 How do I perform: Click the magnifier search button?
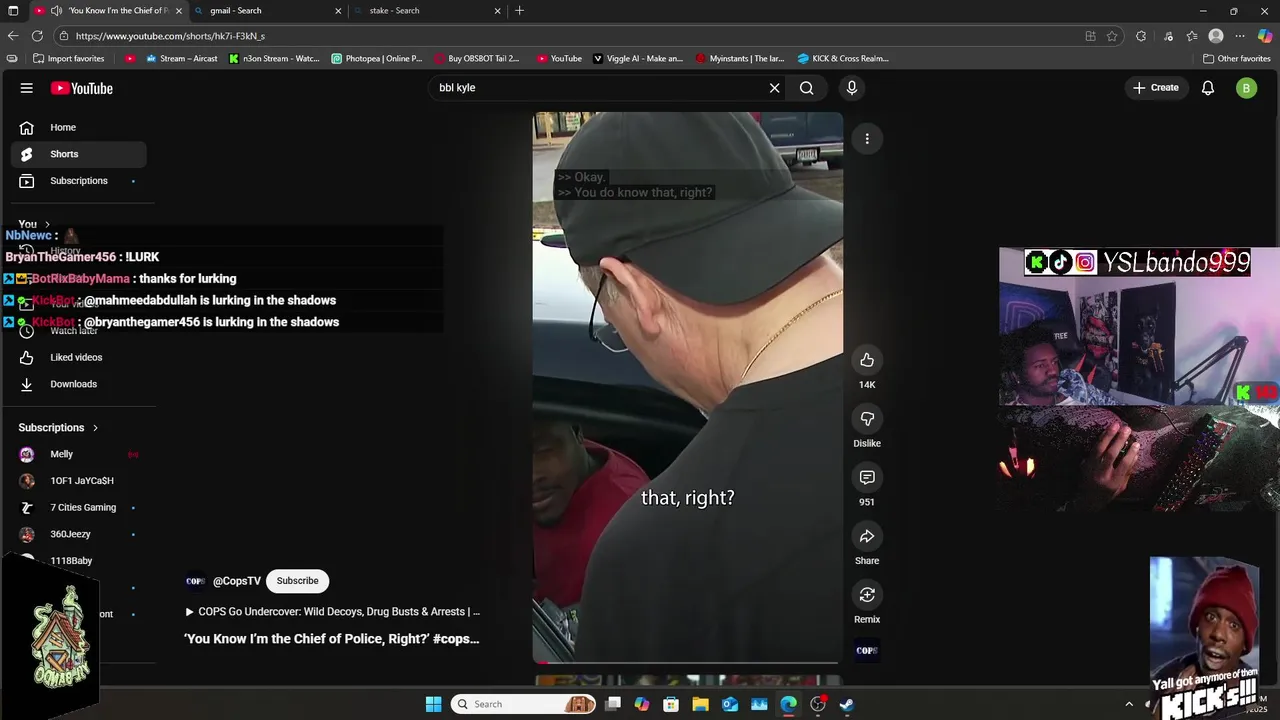click(806, 88)
